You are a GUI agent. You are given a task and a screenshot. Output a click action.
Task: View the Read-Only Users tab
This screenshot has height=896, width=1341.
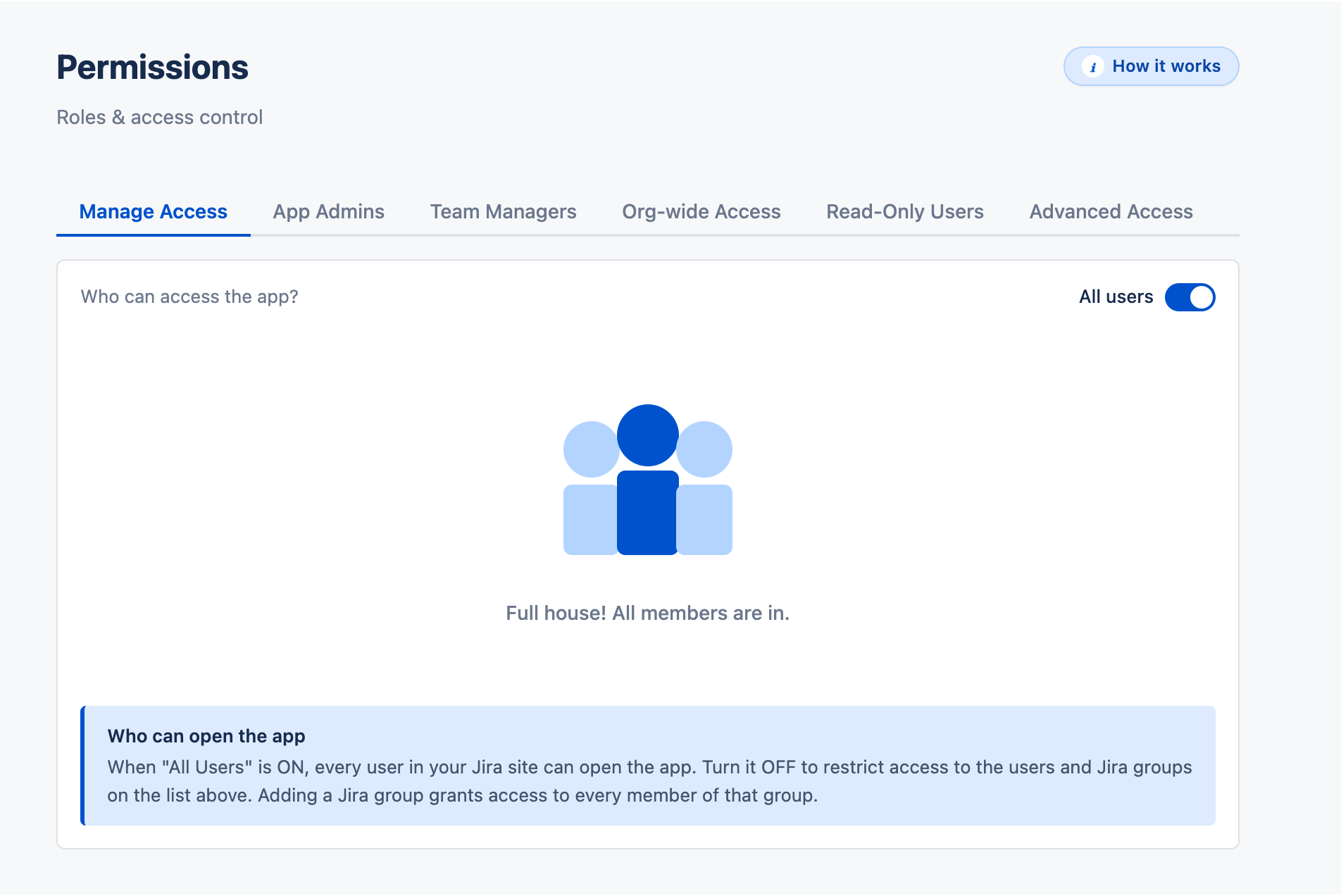tap(905, 212)
